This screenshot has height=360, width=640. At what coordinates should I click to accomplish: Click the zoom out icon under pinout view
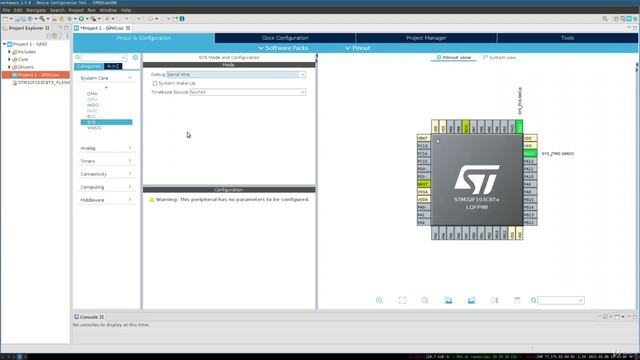point(425,300)
